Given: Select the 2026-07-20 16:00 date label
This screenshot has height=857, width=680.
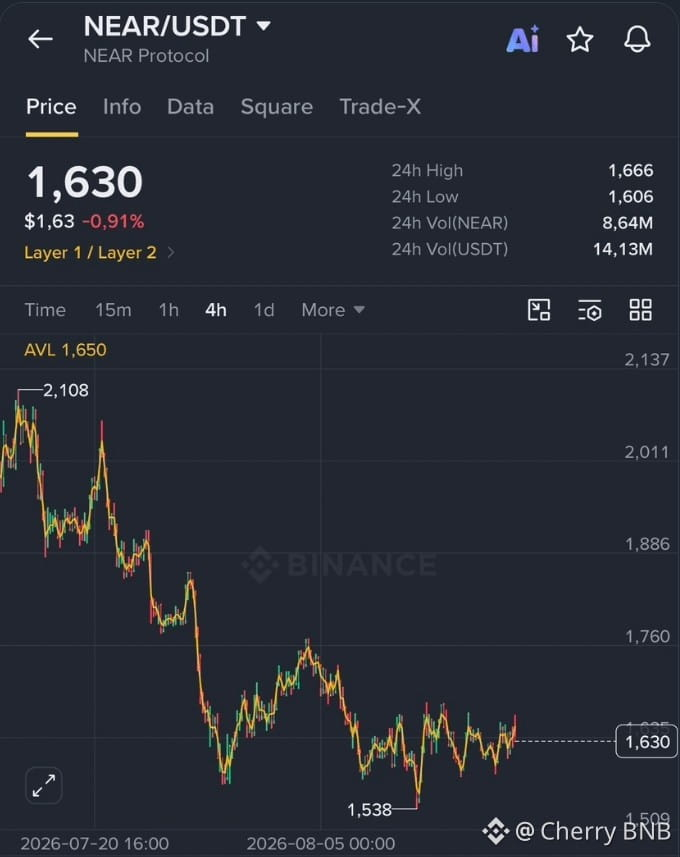Looking at the screenshot, I should (x=95, y=843).
